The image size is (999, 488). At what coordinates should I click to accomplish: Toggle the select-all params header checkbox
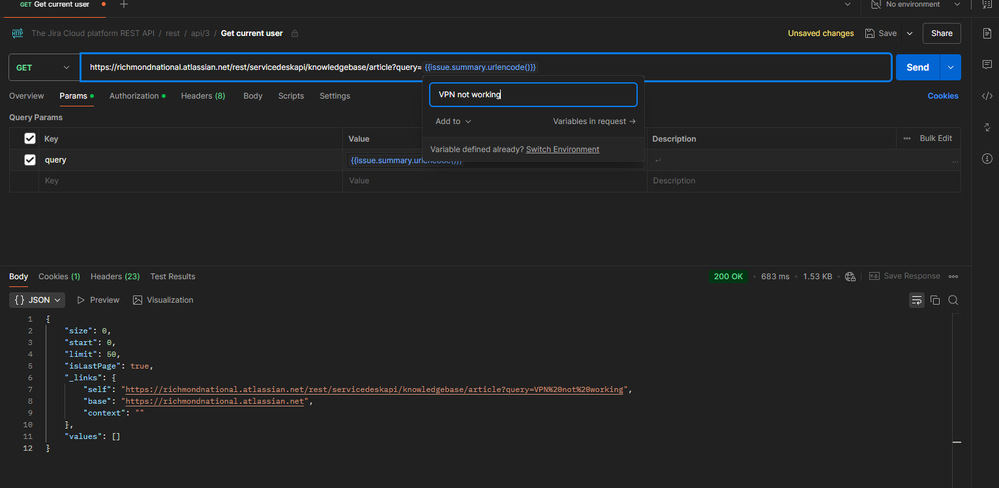30,139
